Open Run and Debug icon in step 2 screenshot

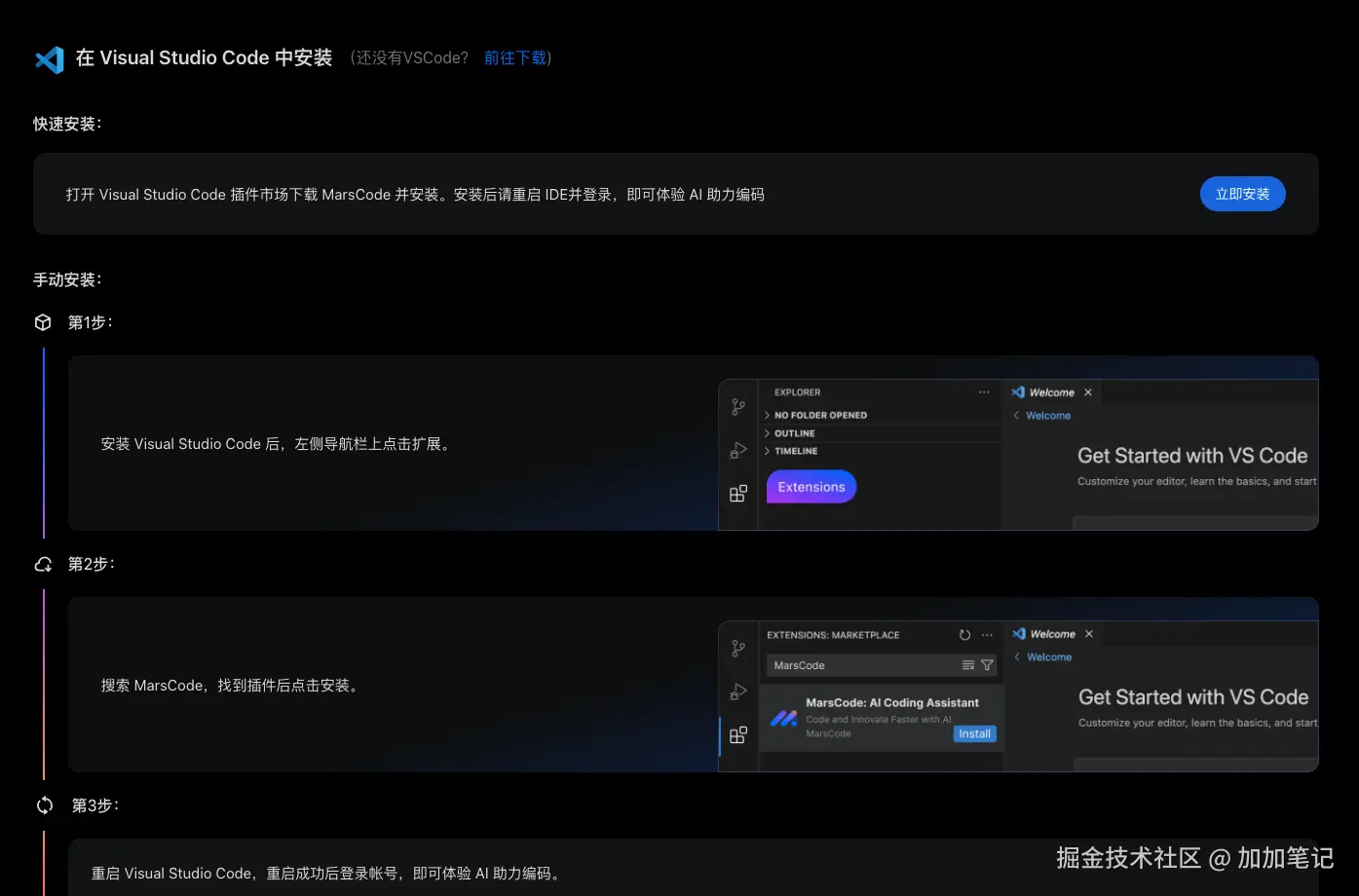tap(738, 691)
